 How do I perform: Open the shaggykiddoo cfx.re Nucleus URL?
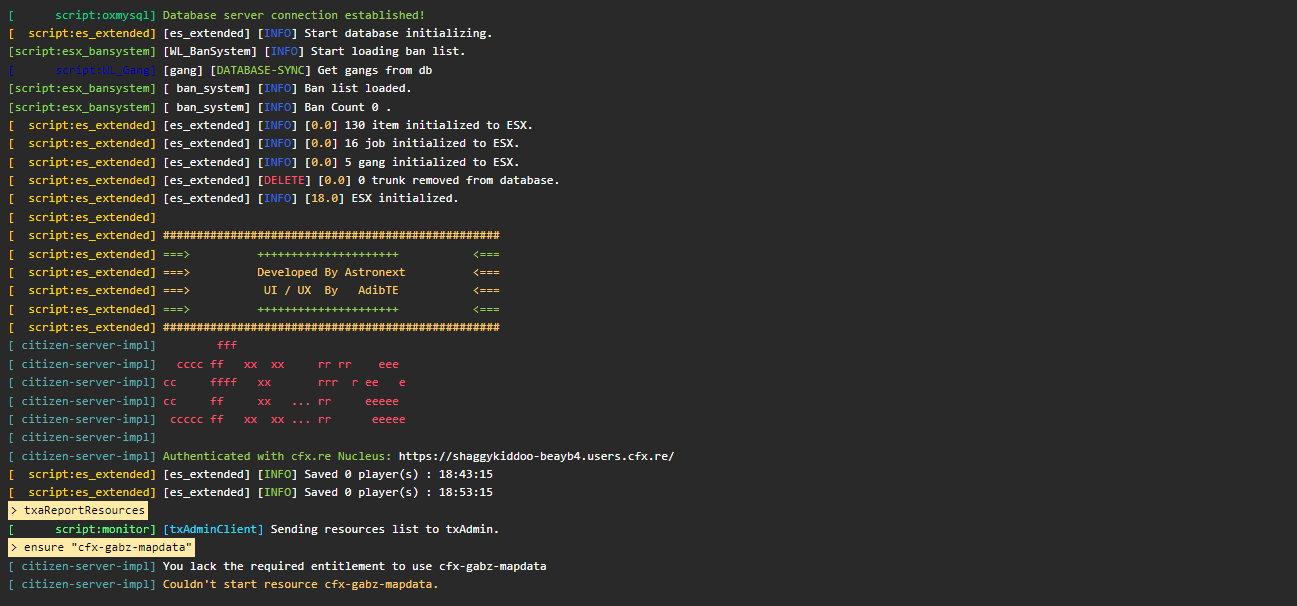coord(536,456)
